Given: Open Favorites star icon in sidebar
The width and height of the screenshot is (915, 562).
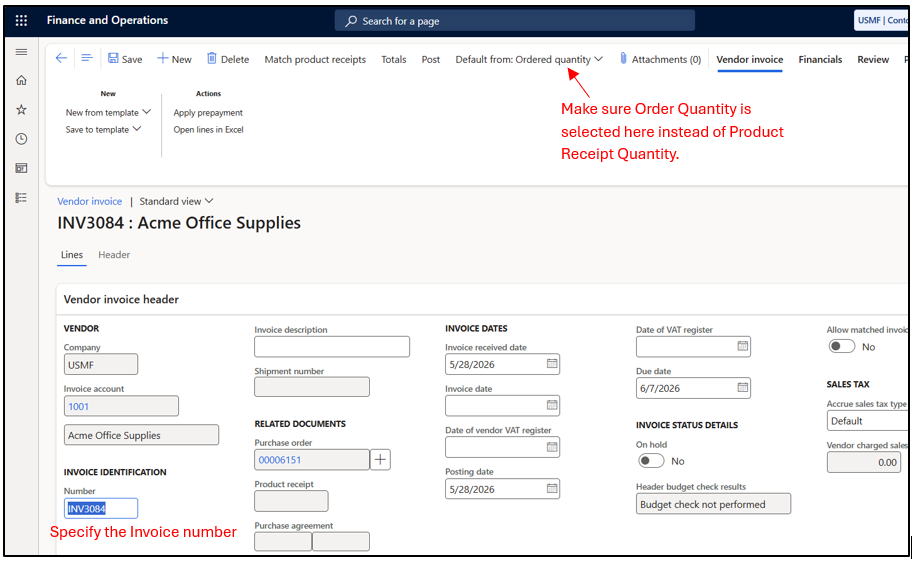Looking at the screenshot, I should (21, 109).
